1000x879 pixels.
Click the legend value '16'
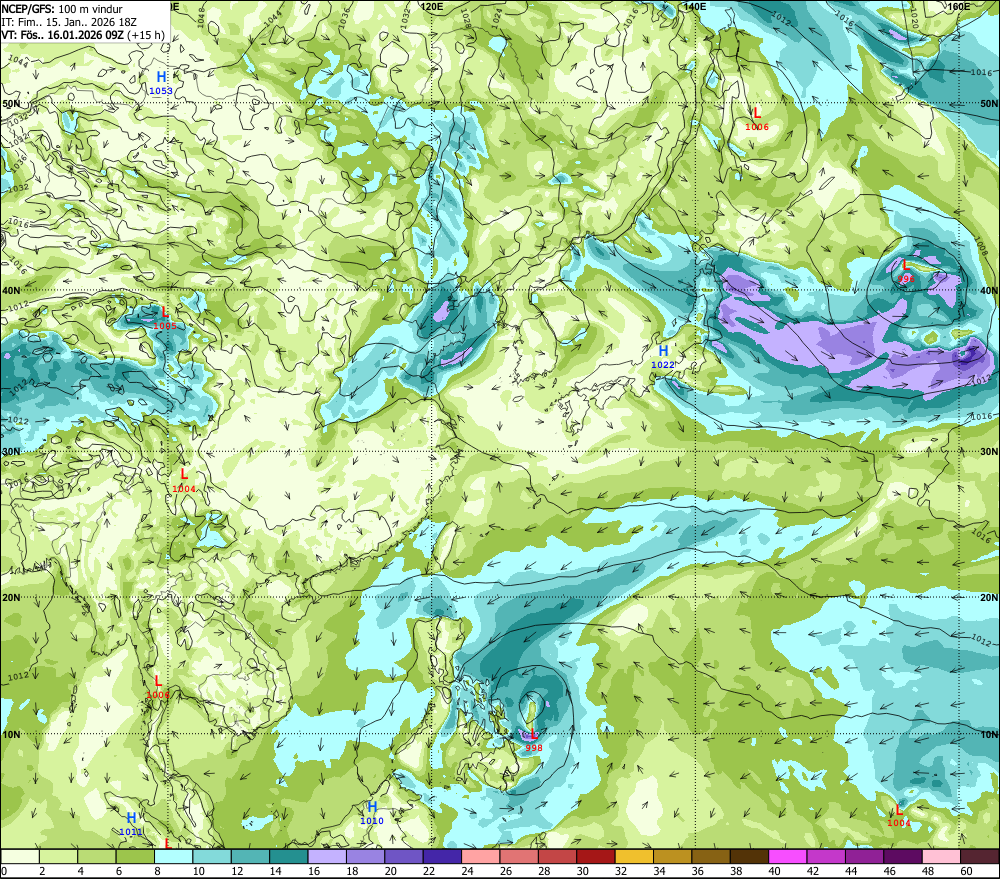pos(313,871)
